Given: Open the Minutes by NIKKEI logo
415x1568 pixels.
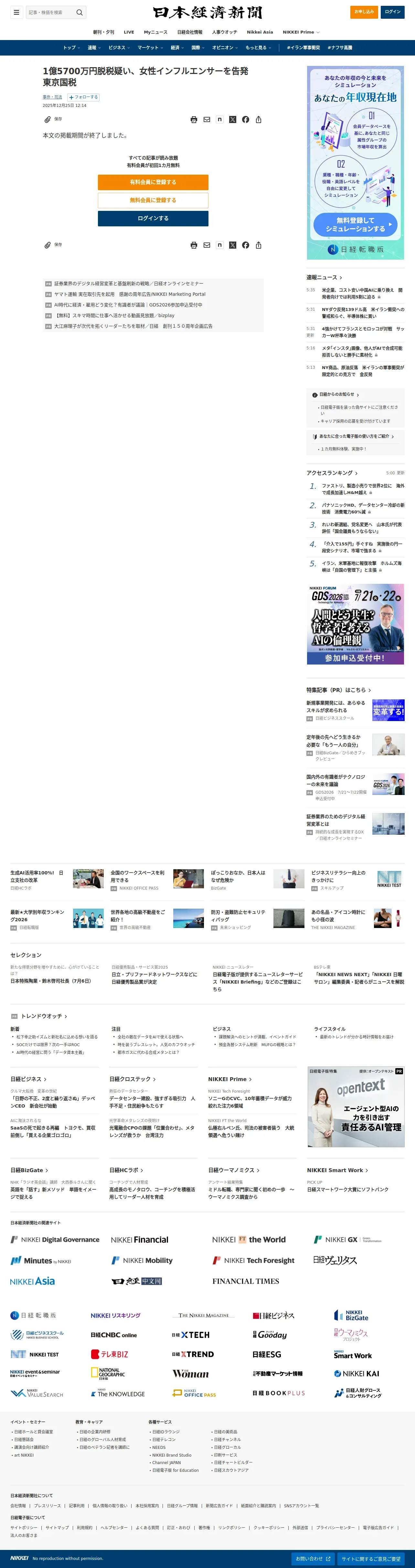Looking at the screenshot, I should (41, 1261).
